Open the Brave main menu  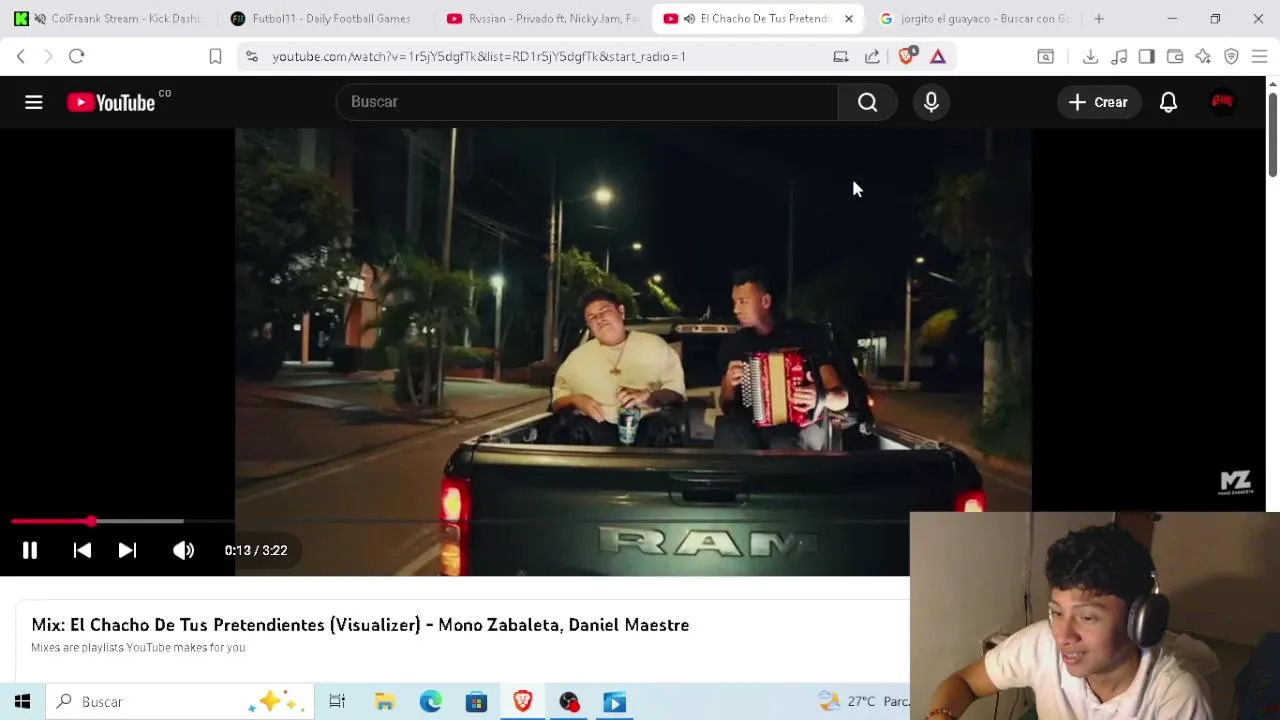pos(1259,57)
